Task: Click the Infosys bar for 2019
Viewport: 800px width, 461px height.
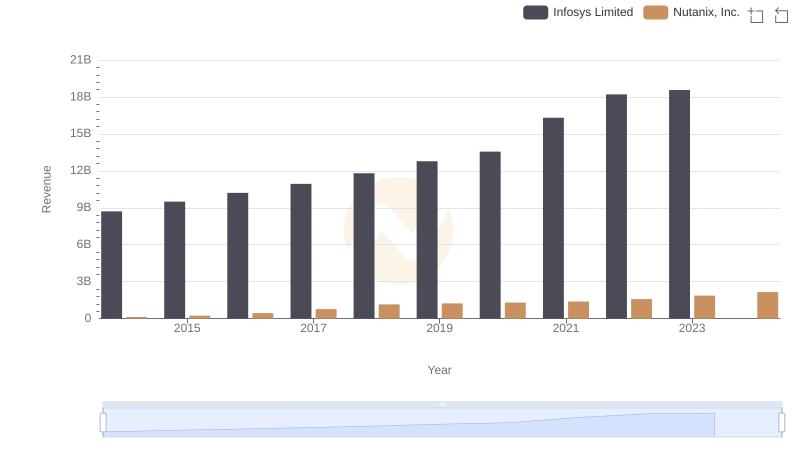Action: [x=427, y=240]
